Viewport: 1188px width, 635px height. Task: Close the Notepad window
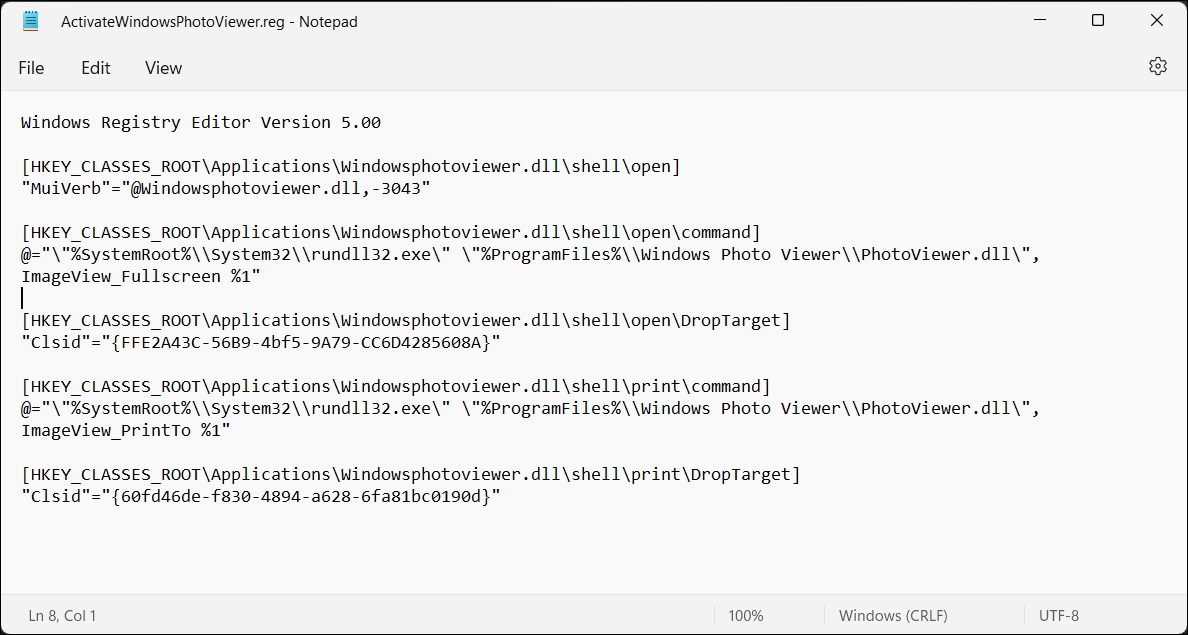tap(1157, 21)
